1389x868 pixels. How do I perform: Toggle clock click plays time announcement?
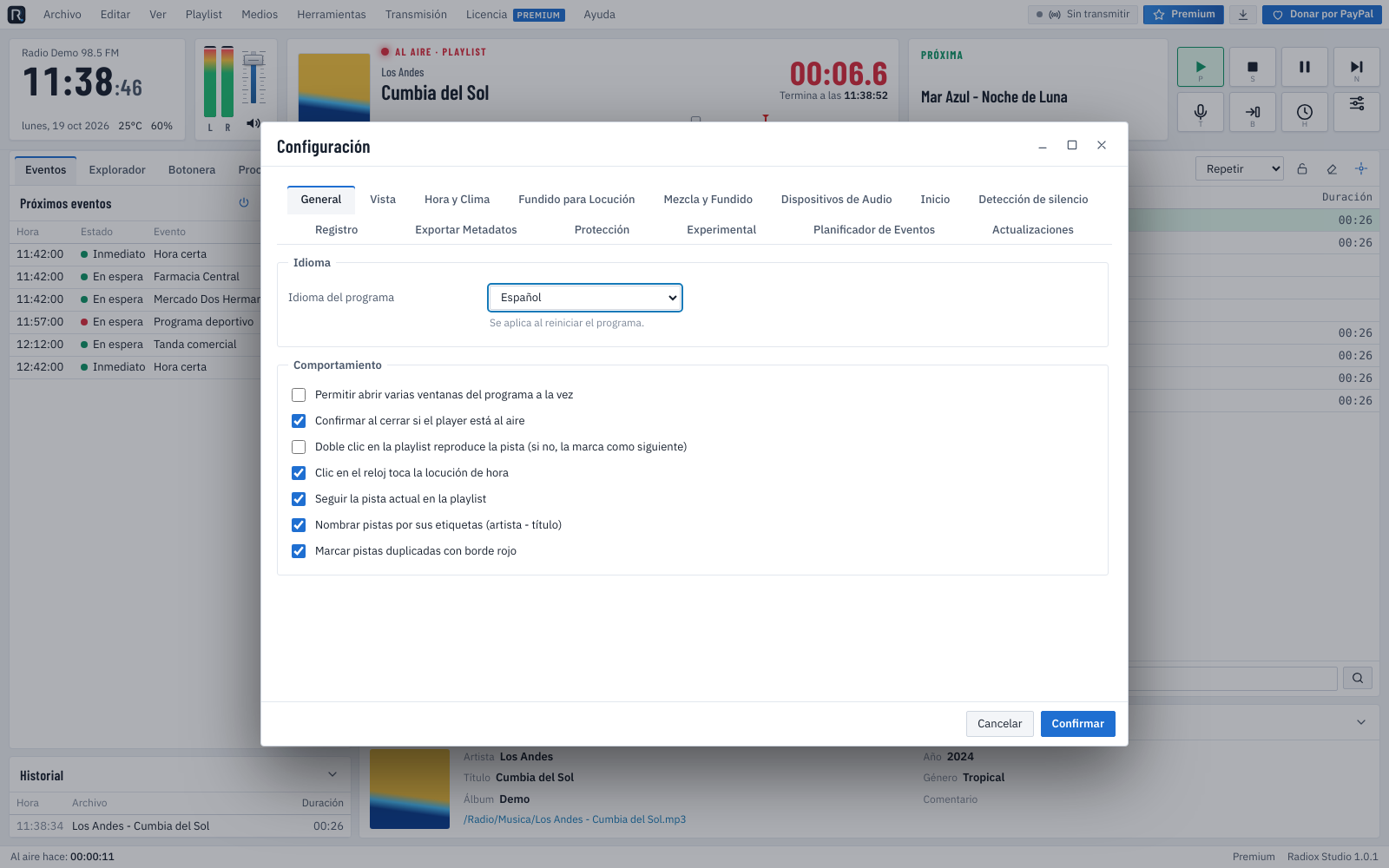[x=299, y=473]
